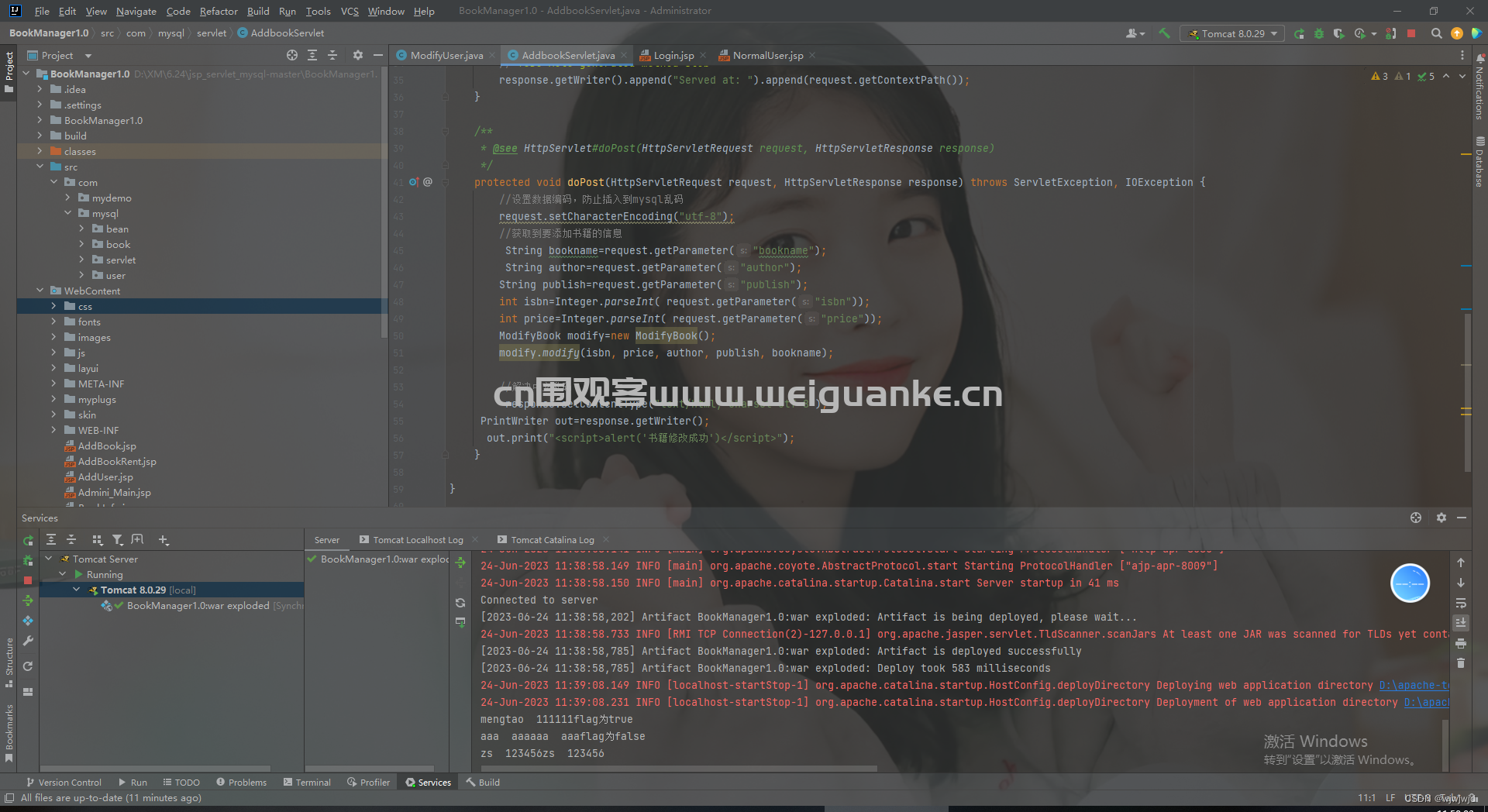Collapse the src folder
The image size is (1488, 812).
(x=40, y=167)
